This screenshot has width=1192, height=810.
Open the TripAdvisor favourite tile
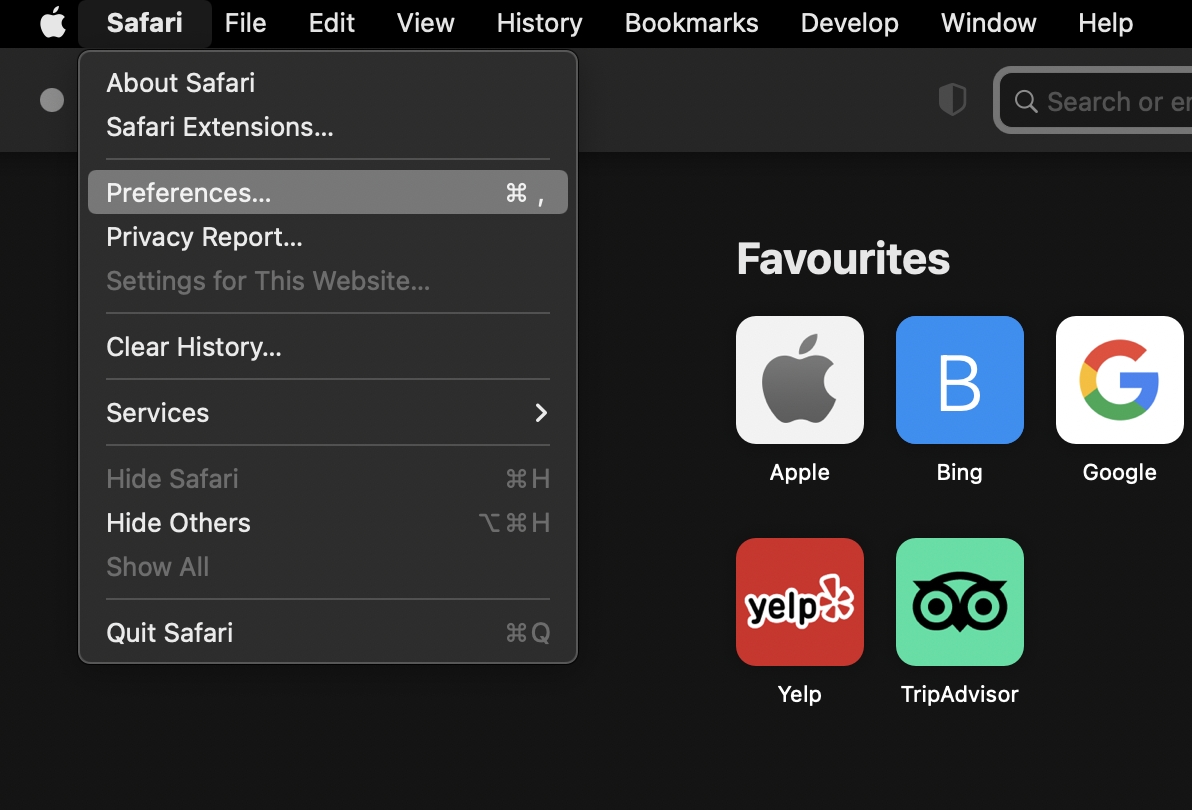point(959,602)
